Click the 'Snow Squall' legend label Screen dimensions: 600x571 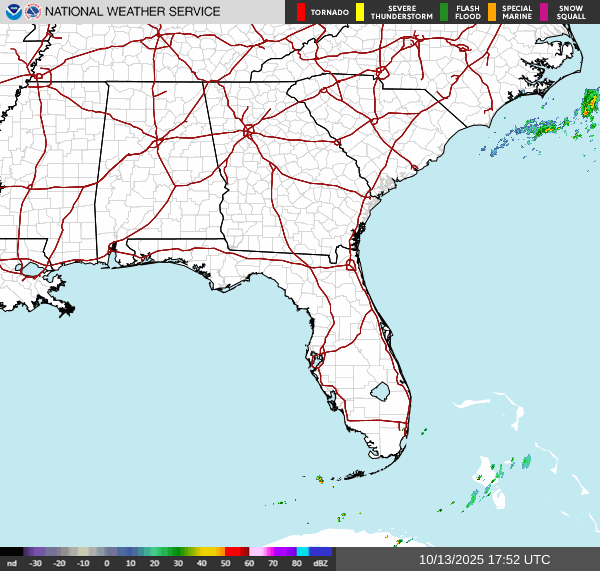click(x=571, y=12)
